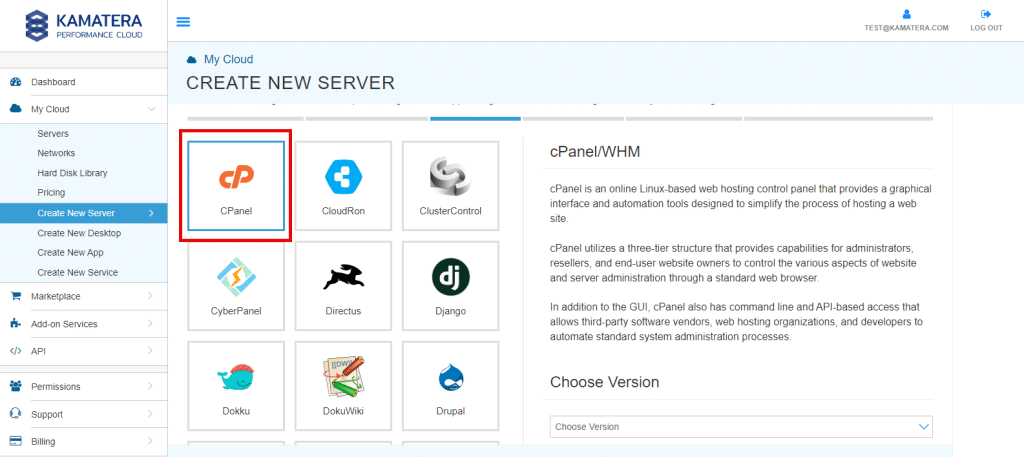Toggle the hamburger menu icon
Screen dimensions: 1024x457
click(184, 22)
